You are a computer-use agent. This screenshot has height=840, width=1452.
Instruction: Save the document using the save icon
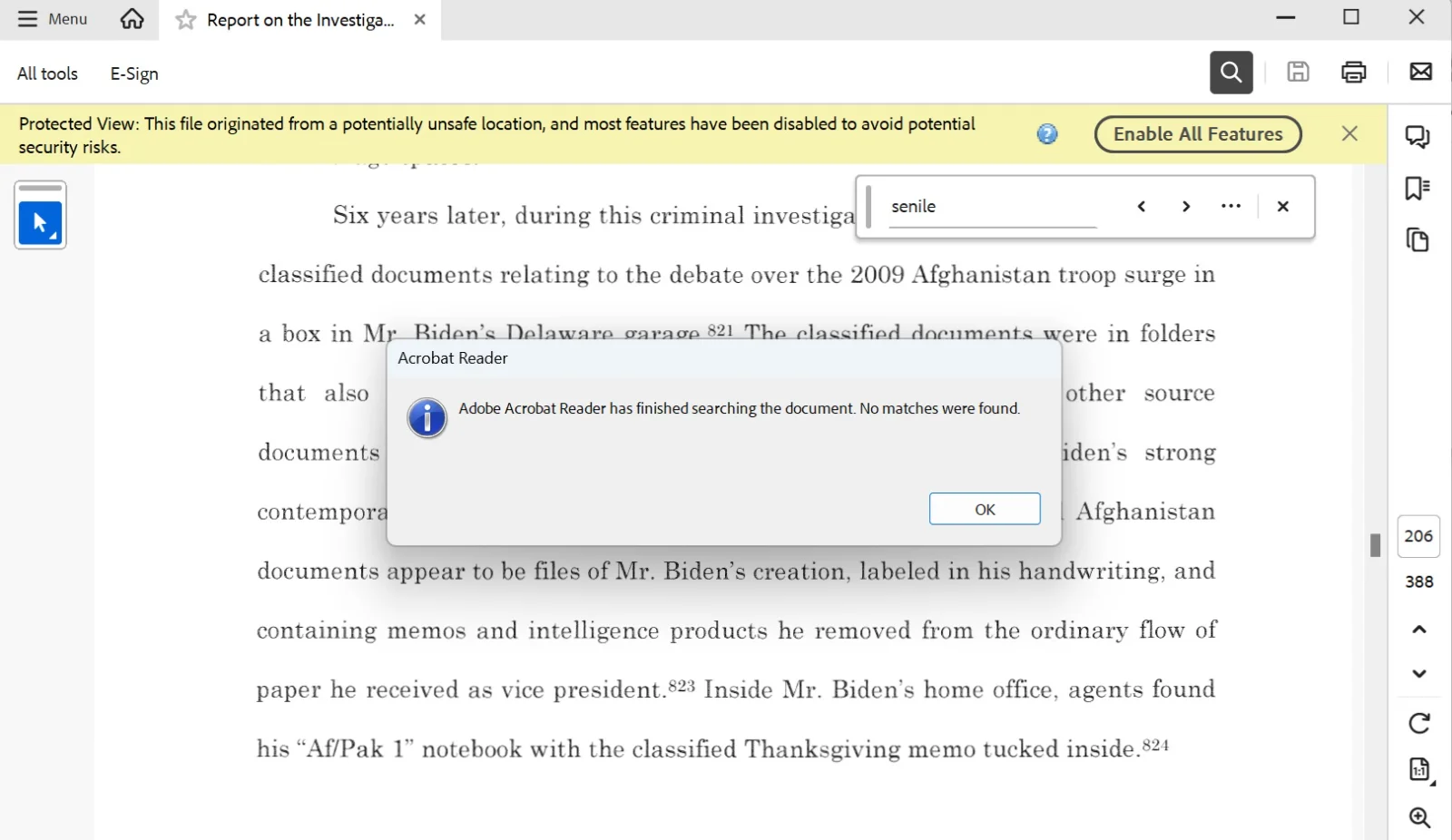[1298, 72]
